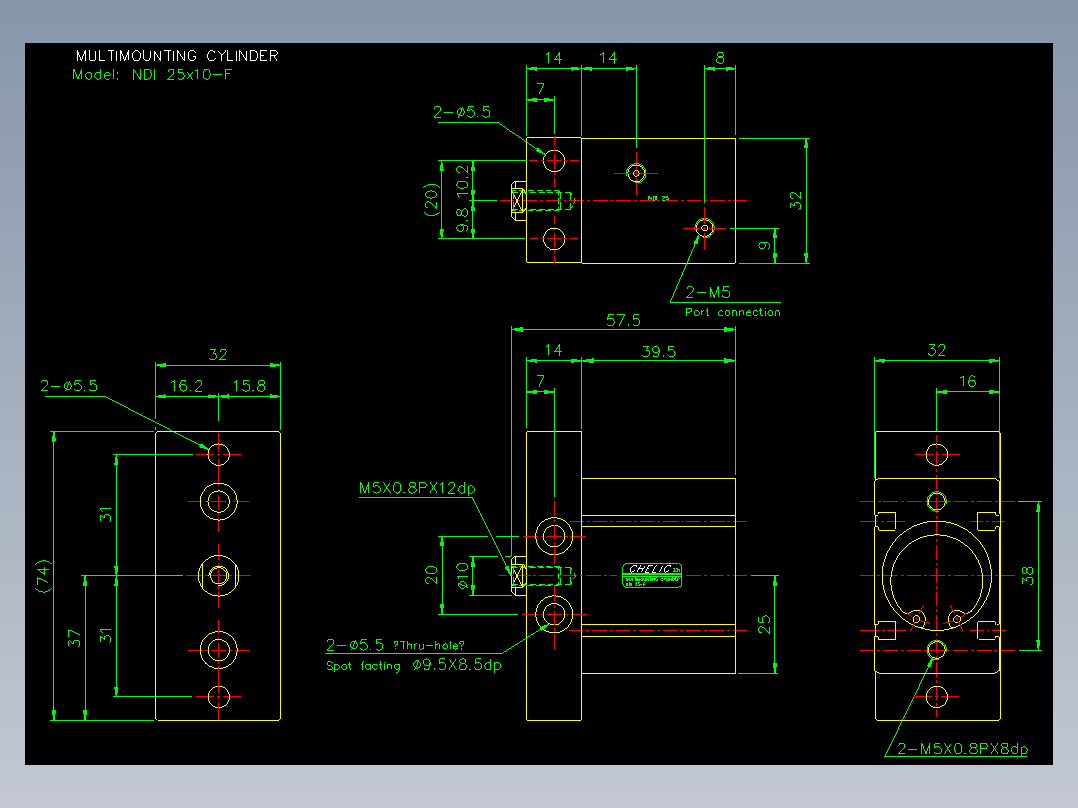Select the '16' half-width dimension
Image resolution: width=1078 pixels, height=808 pixels.
(967, 381)
